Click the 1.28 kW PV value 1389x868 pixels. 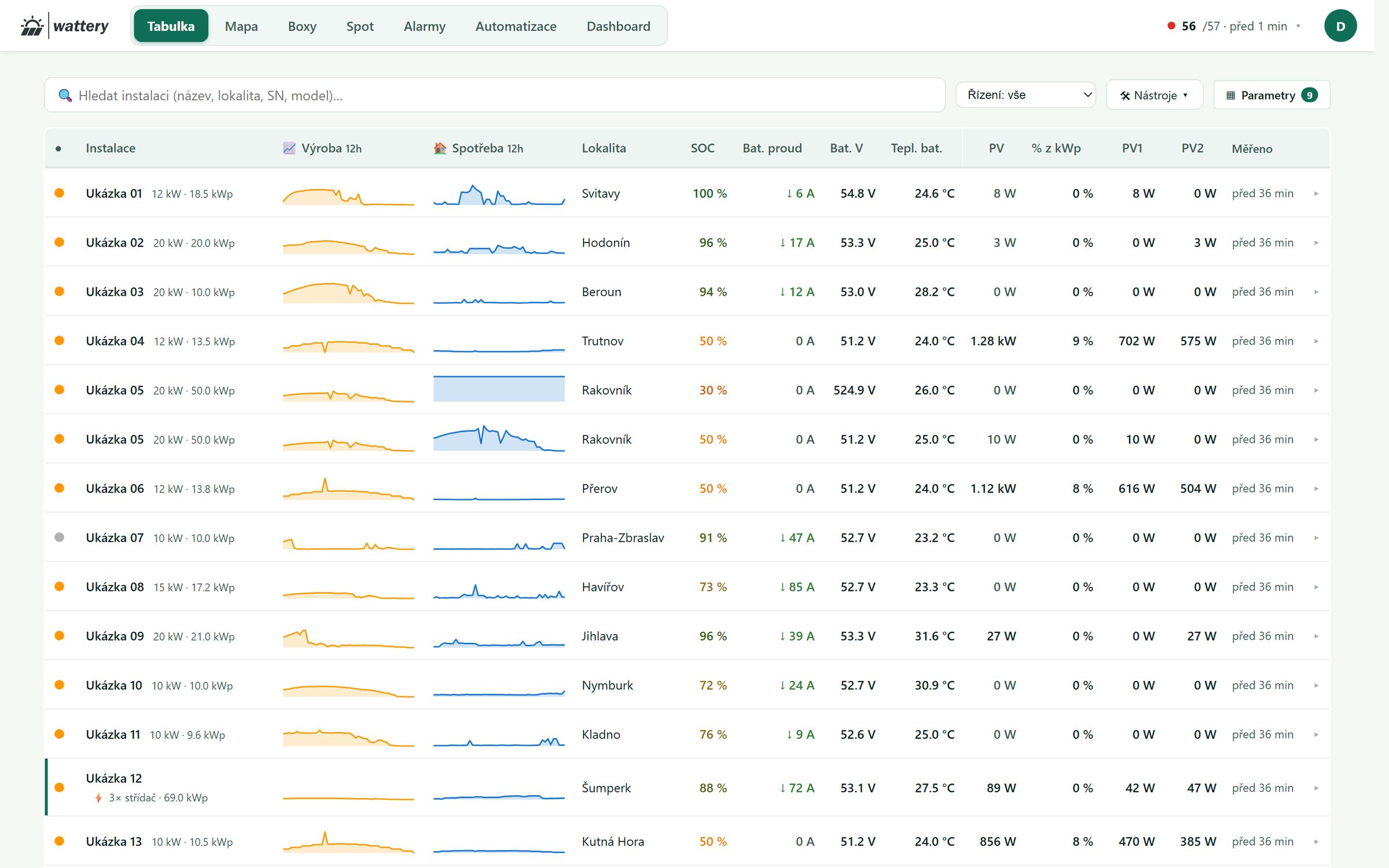click(x=993, y=341)
